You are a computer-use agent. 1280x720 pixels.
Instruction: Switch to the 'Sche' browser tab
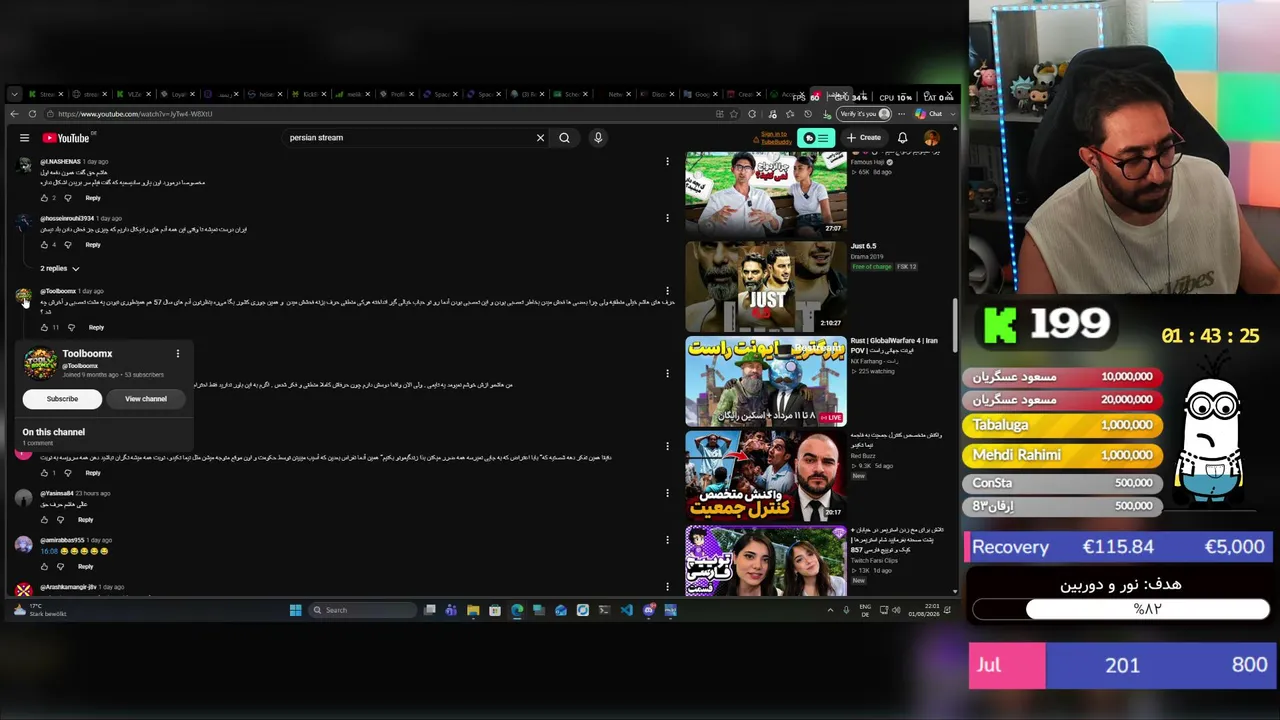(571, 94)
